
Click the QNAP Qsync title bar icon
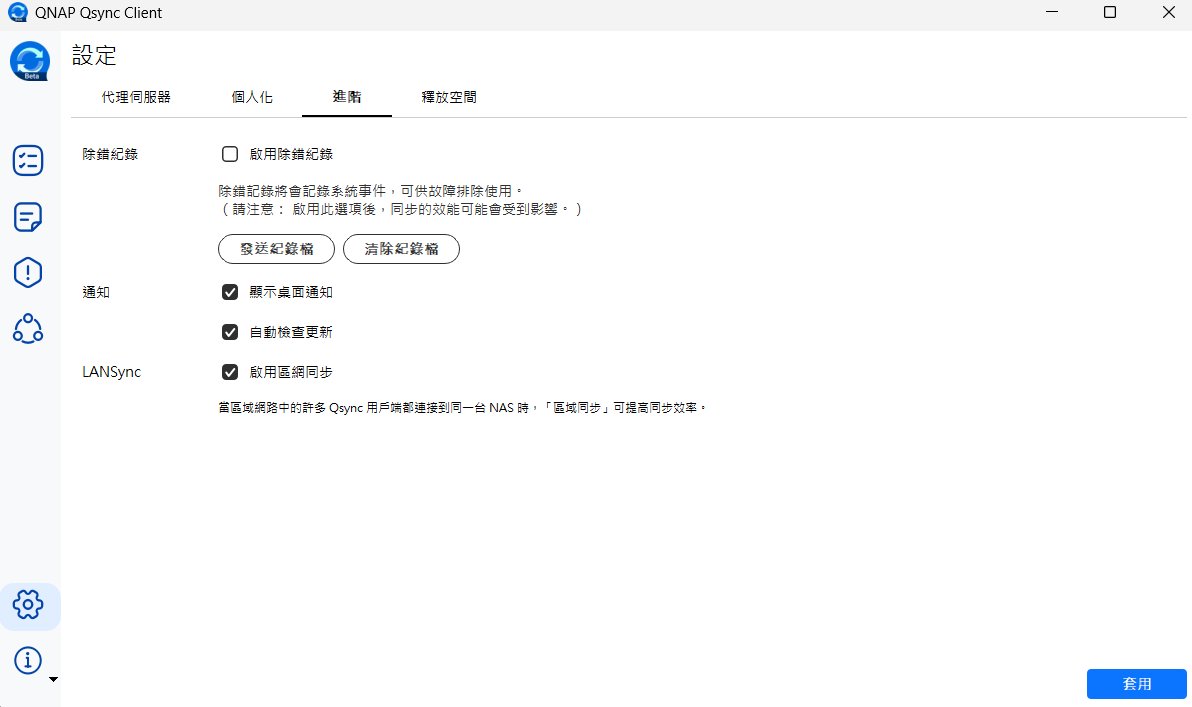17,13
